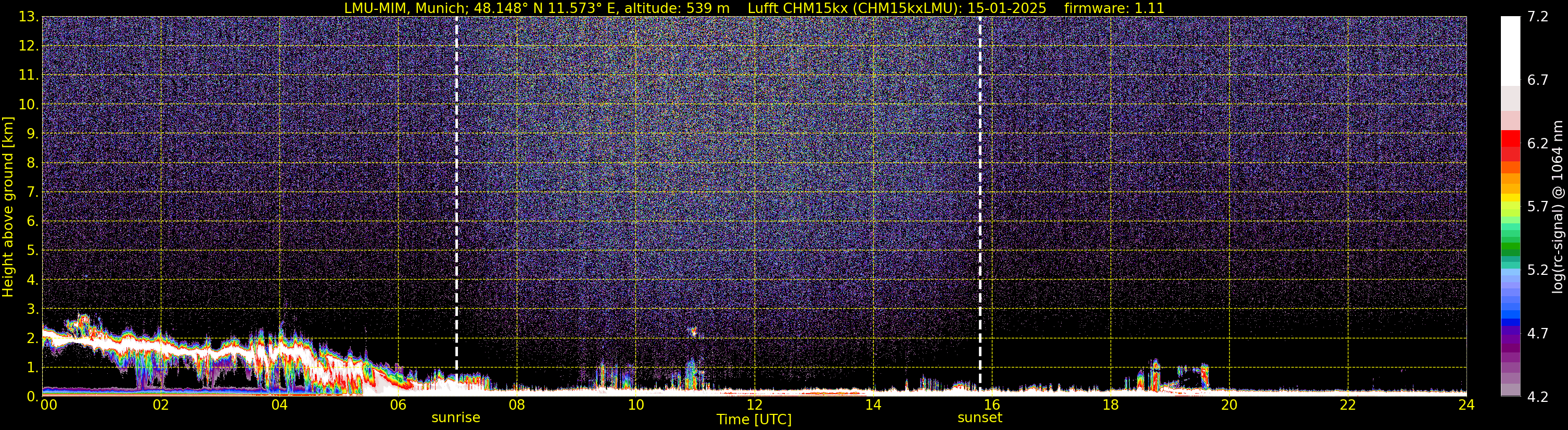Image resolution: width=1568 pixels, height=430 pixels.
Task: Click the '06' tick on the time axis
Action: (398, 405)
